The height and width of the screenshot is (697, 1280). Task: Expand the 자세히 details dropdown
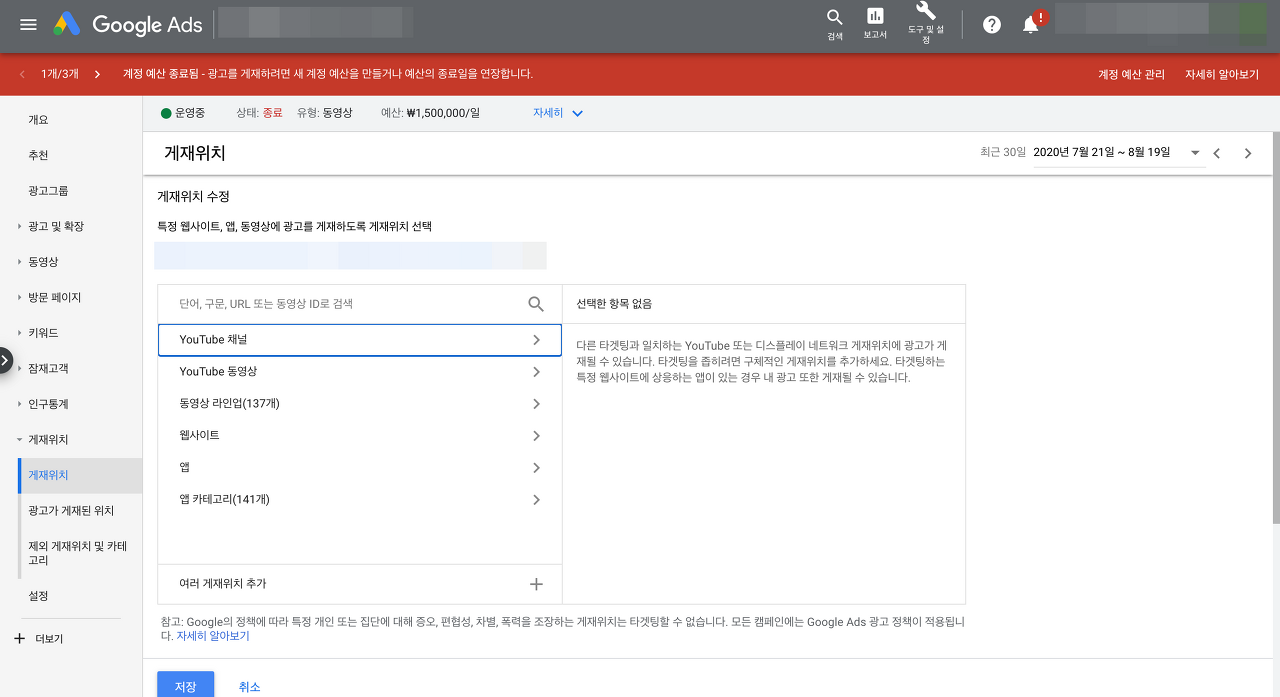[x=558, y=113]
